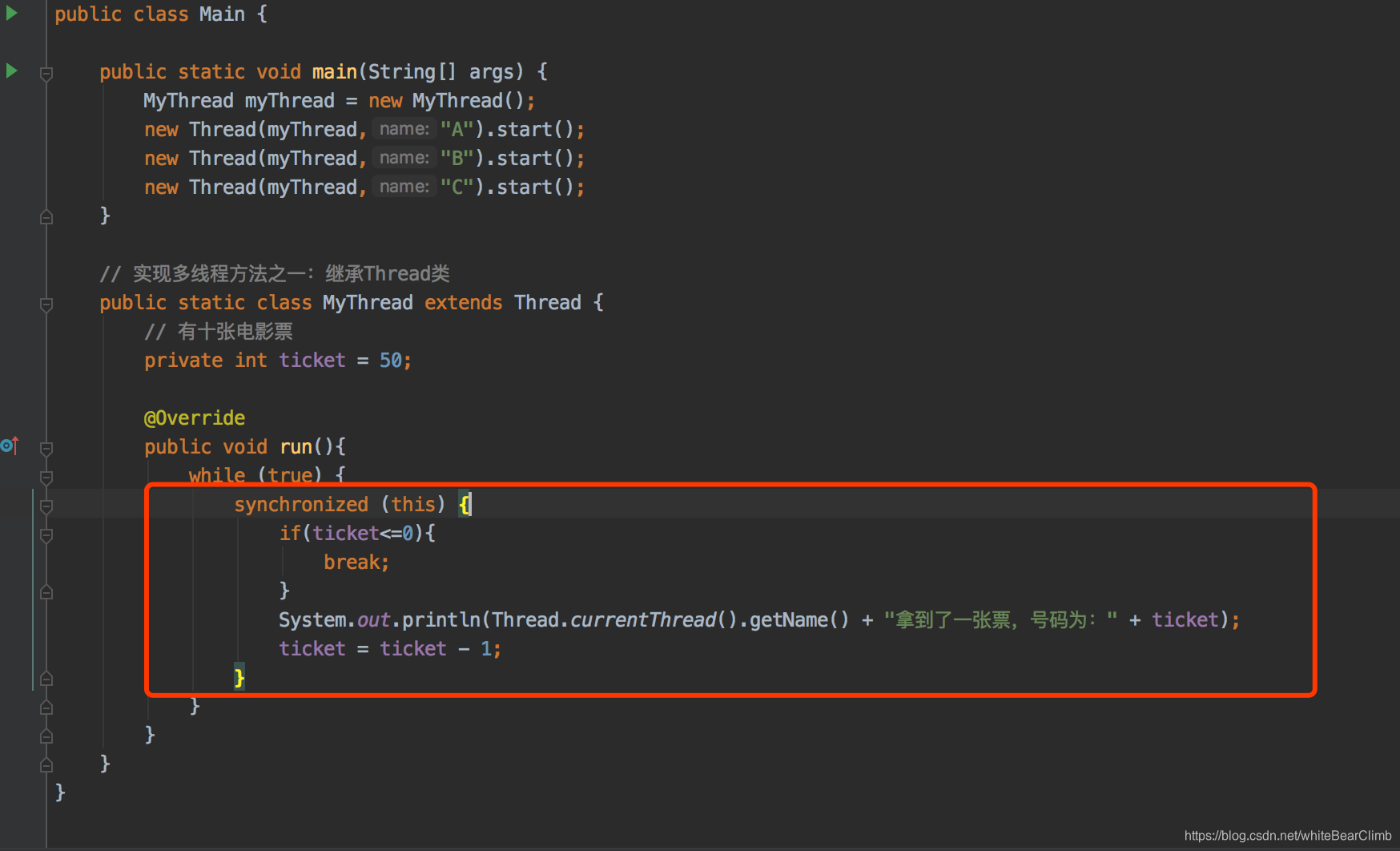The width and height of the screenshot is (1400, 851).
Task: Click the highlighted opening brace after synchronized
Action: (x=465, y=505)
